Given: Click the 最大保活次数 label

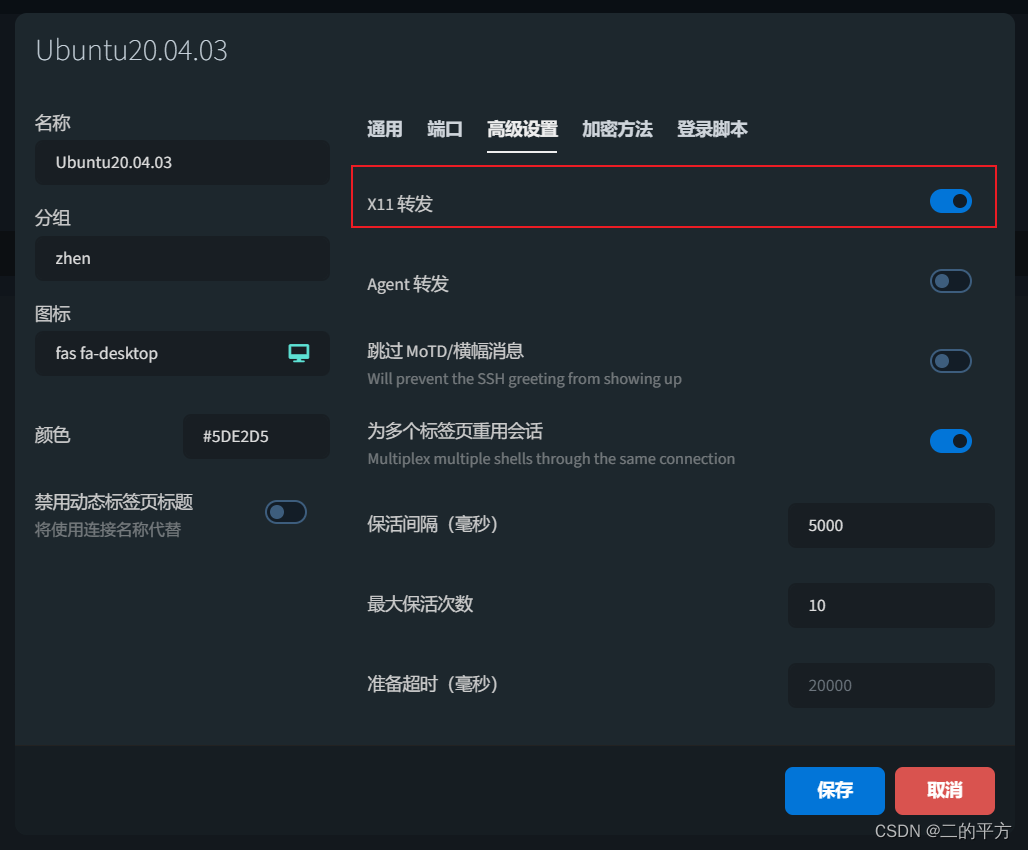Looking at the screenshot, I should pyautogui.click(x=420, y=604).
